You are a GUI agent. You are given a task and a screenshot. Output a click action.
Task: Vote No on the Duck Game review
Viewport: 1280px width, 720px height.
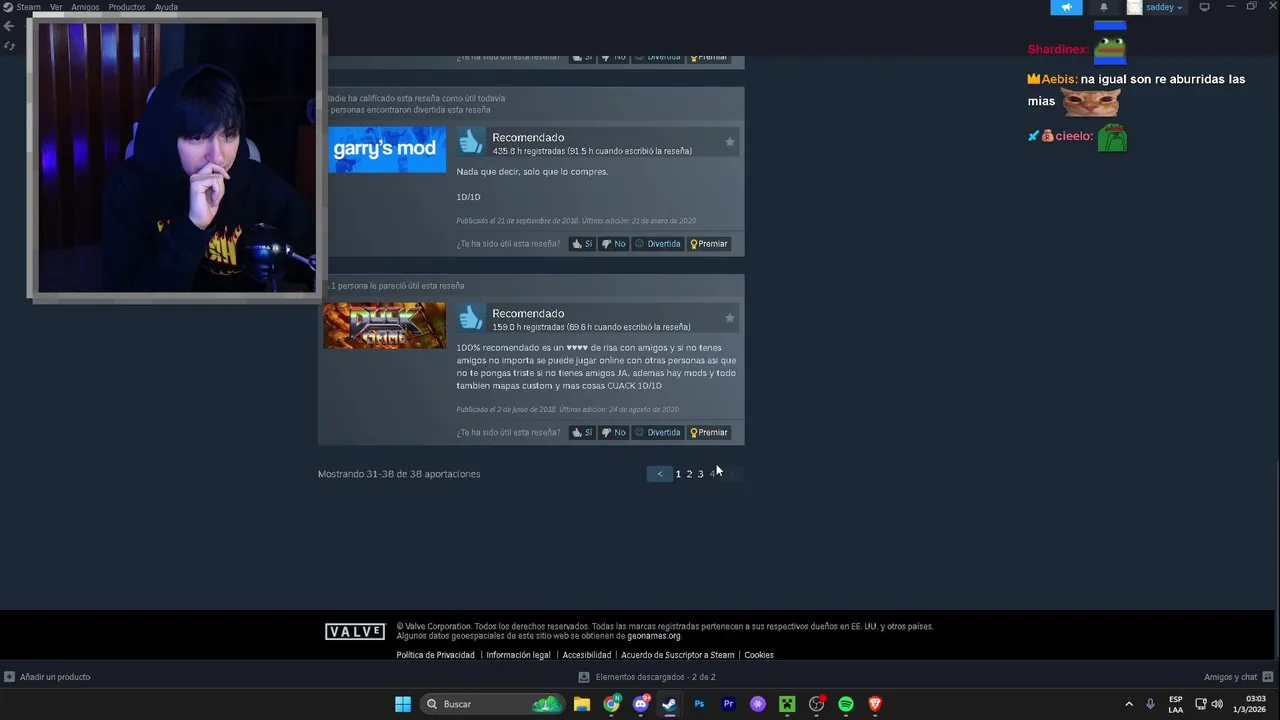point(613,433)
